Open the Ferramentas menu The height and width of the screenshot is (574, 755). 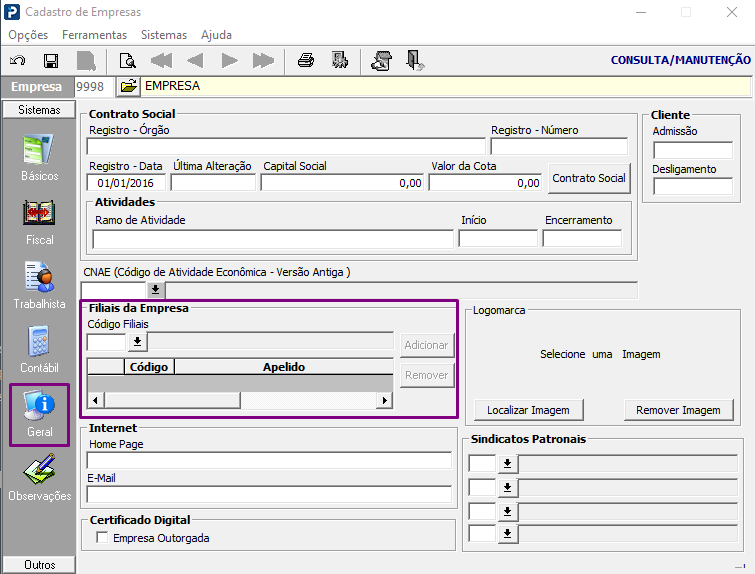coord(94,35)
